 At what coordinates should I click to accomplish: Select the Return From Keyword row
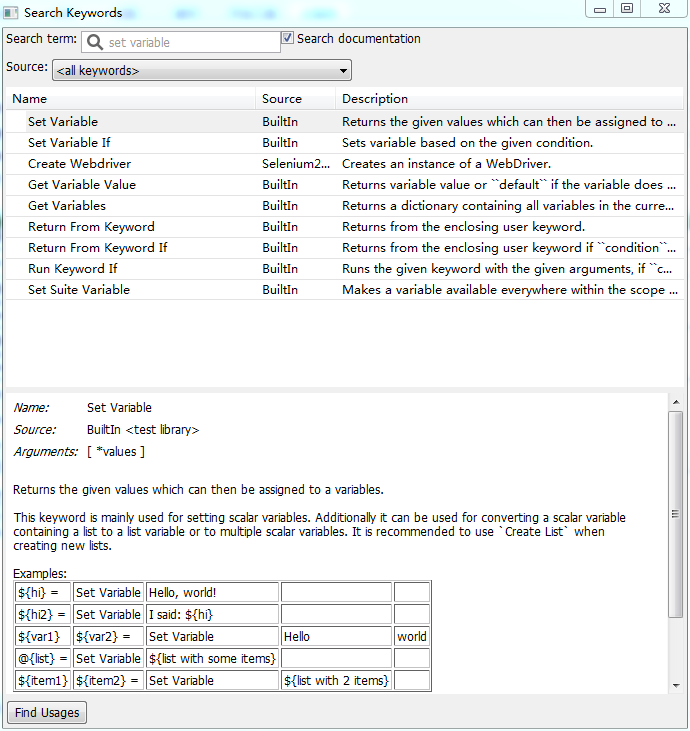pyautogui.click(x=345, y=227)
